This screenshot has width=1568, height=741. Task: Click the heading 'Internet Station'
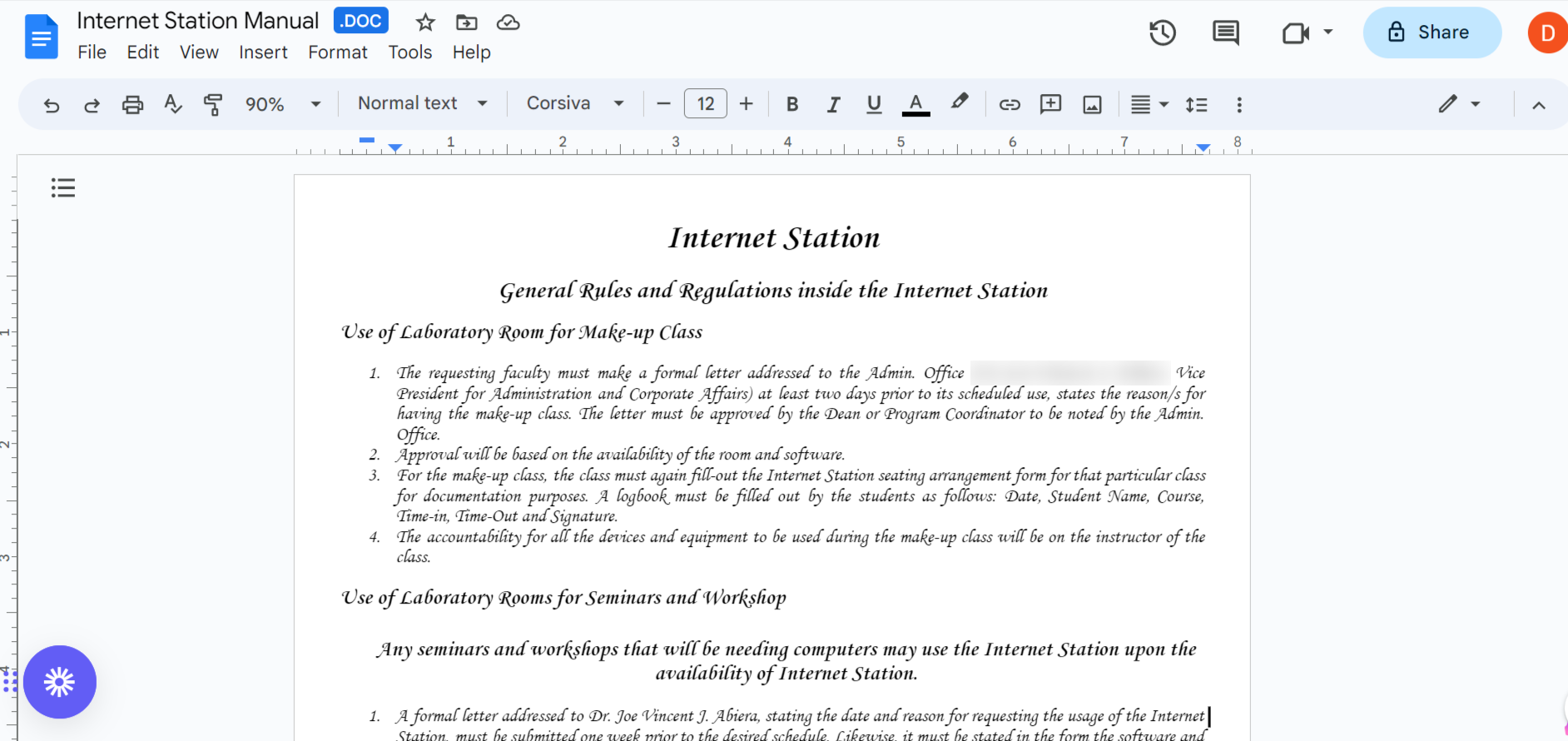[774, 238]
